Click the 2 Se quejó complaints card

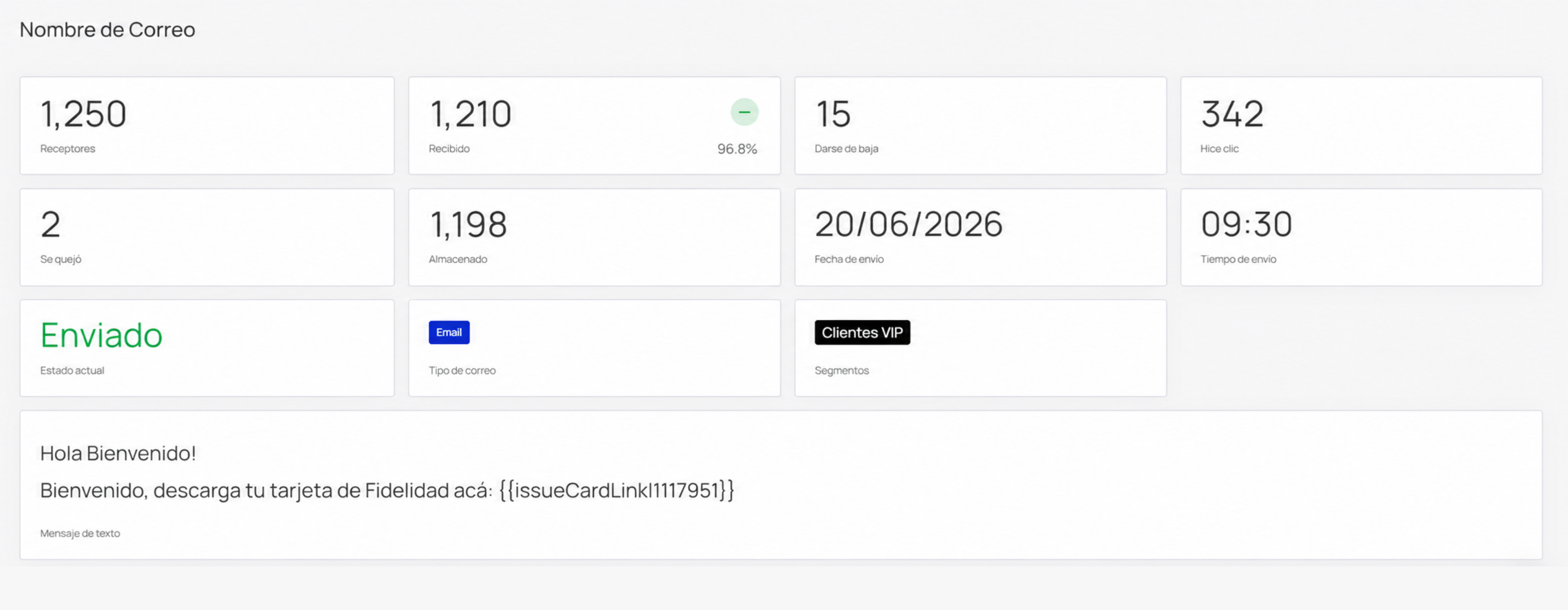207,237
